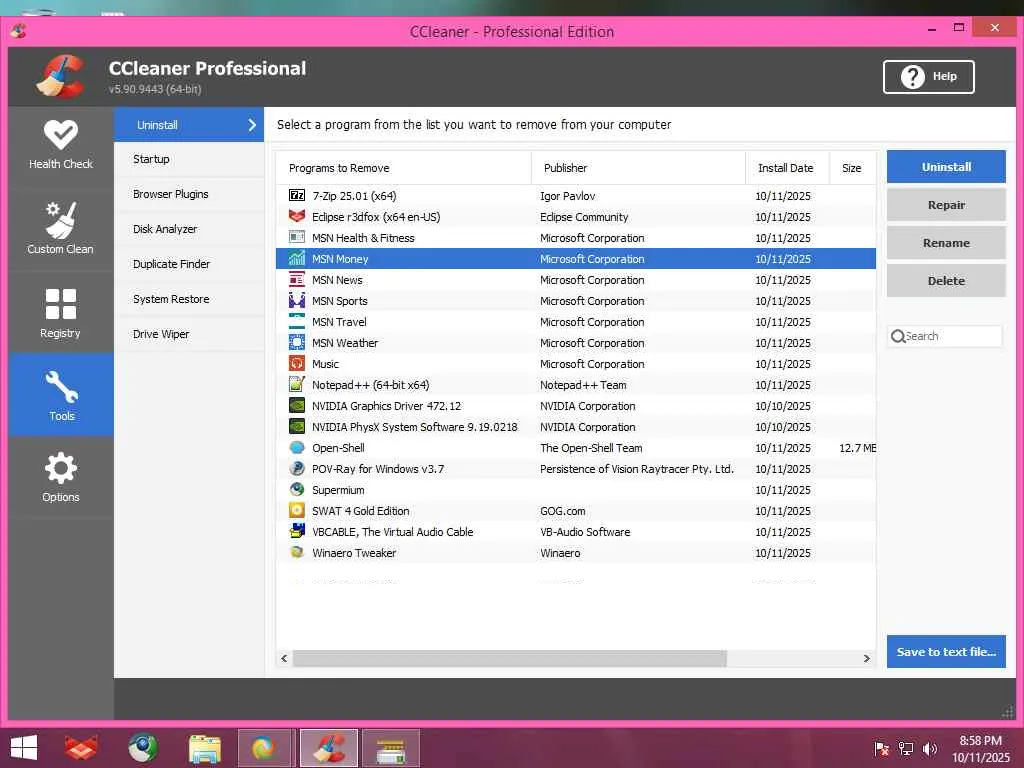Select the Eclipse r3dfox (x64 en-US) name

pyautogui.click(x=376, y=217)
